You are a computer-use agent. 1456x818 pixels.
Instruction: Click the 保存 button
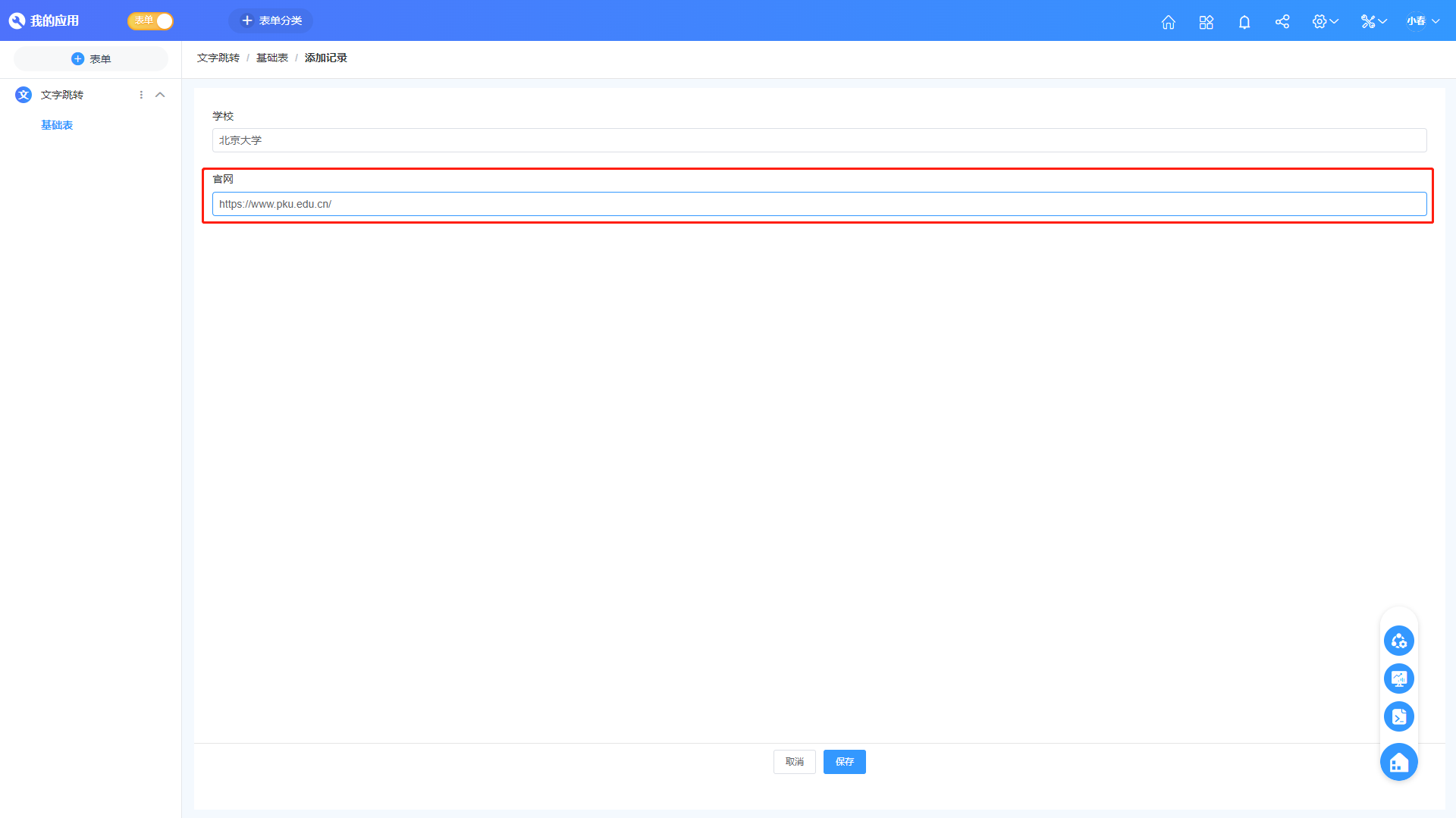[x=845, y=762]
